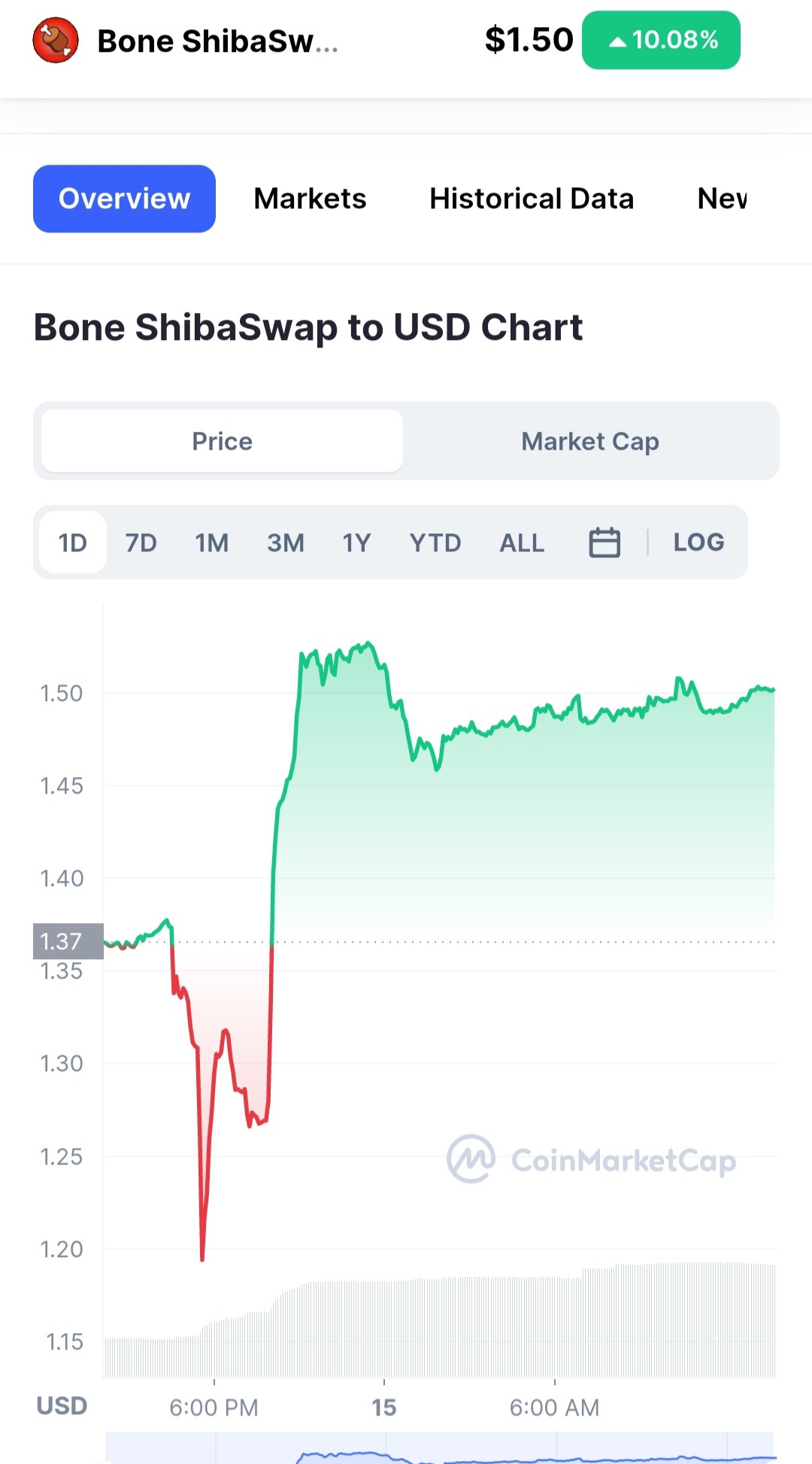
Task: Open the Historical Data tab
Action: coord(532,199)
